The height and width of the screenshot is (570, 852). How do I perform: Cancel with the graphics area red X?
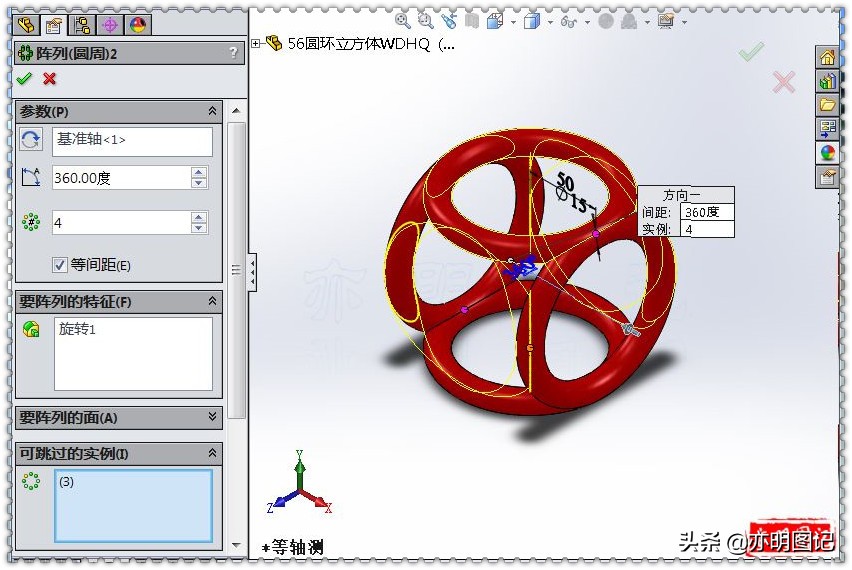pos(783,82)
